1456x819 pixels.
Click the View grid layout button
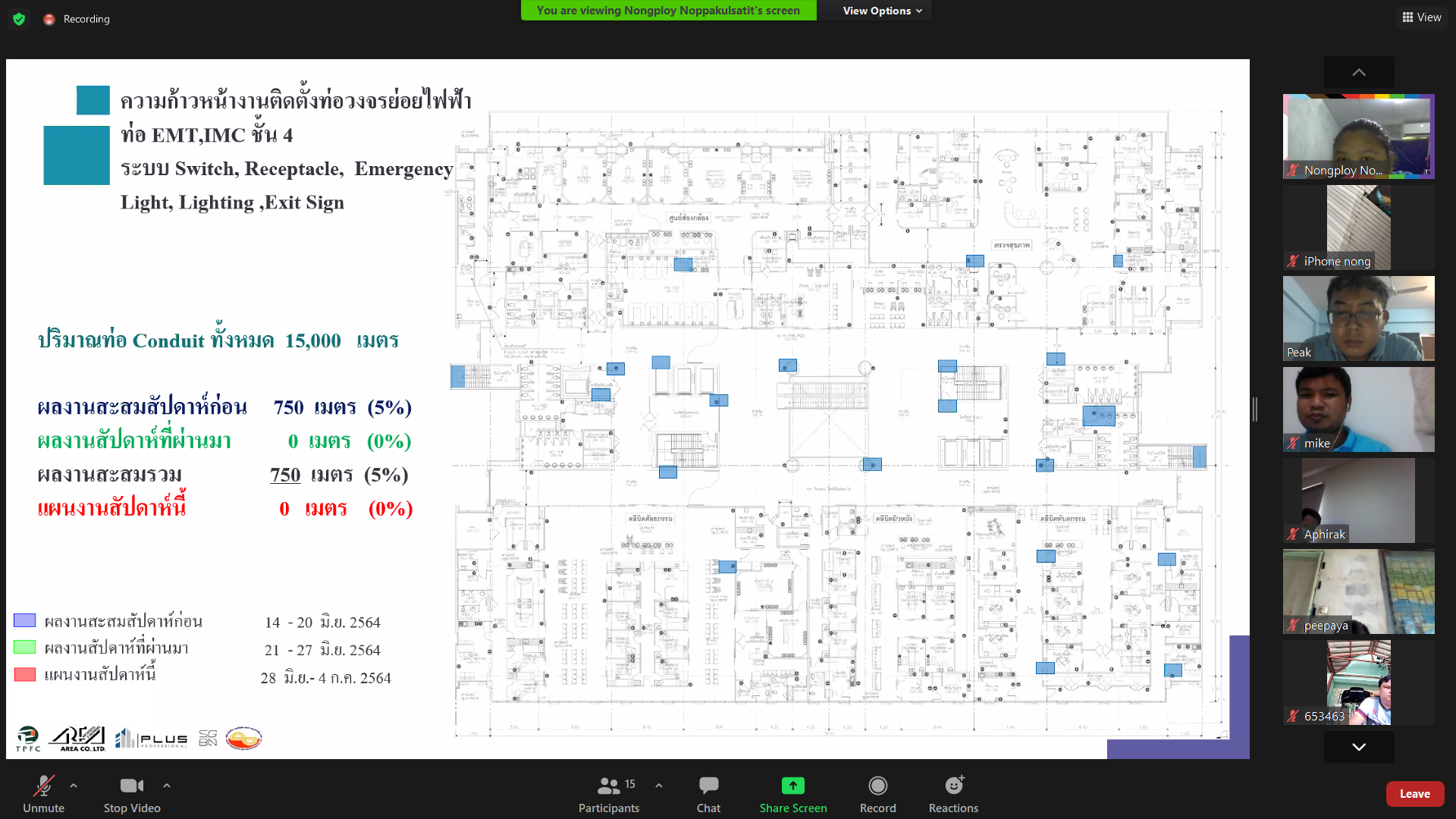1422,17
